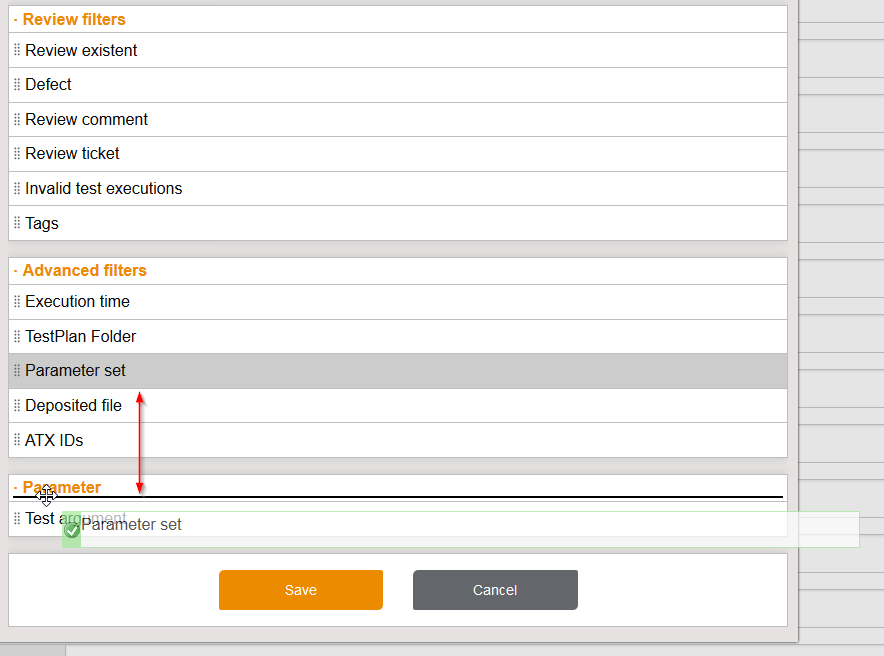Click the green checkmark on Parameter set preview
Image resolution: width=884 pixels, height=656 pixels.
[x=70, y=530]
